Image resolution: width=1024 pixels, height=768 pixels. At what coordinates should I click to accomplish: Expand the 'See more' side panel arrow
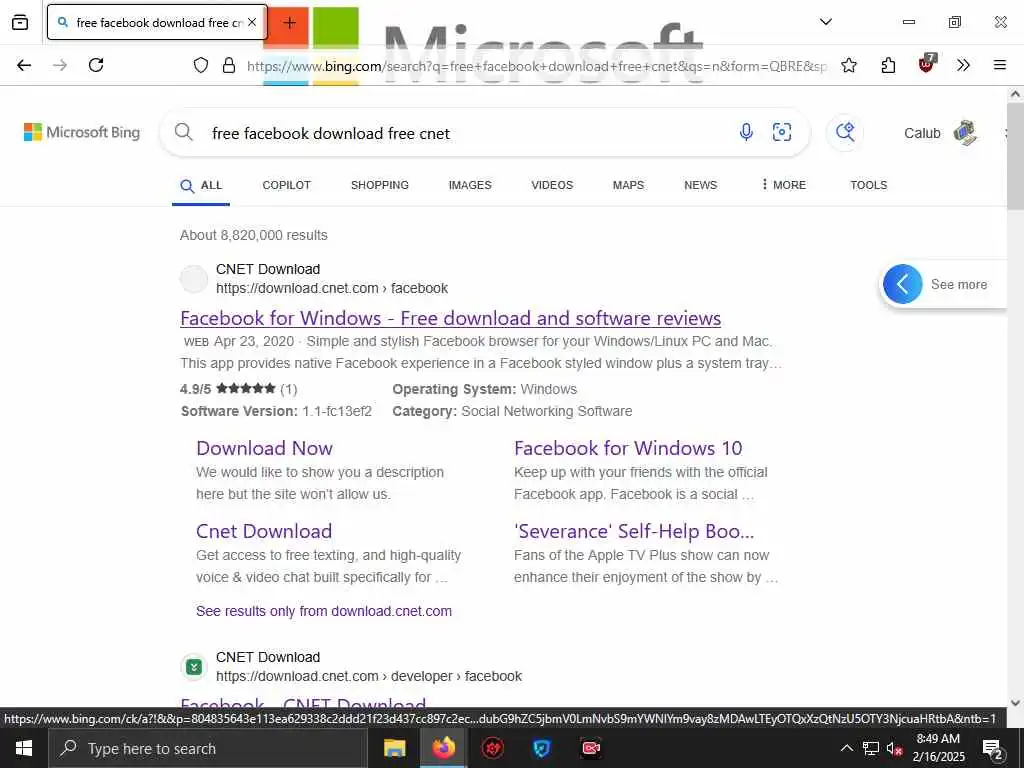tap(903, 284)
